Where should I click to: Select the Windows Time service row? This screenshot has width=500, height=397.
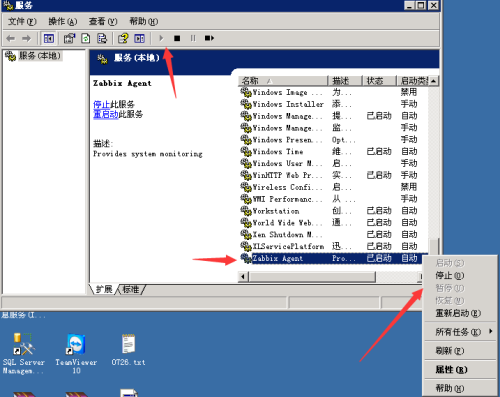(333, 151)
